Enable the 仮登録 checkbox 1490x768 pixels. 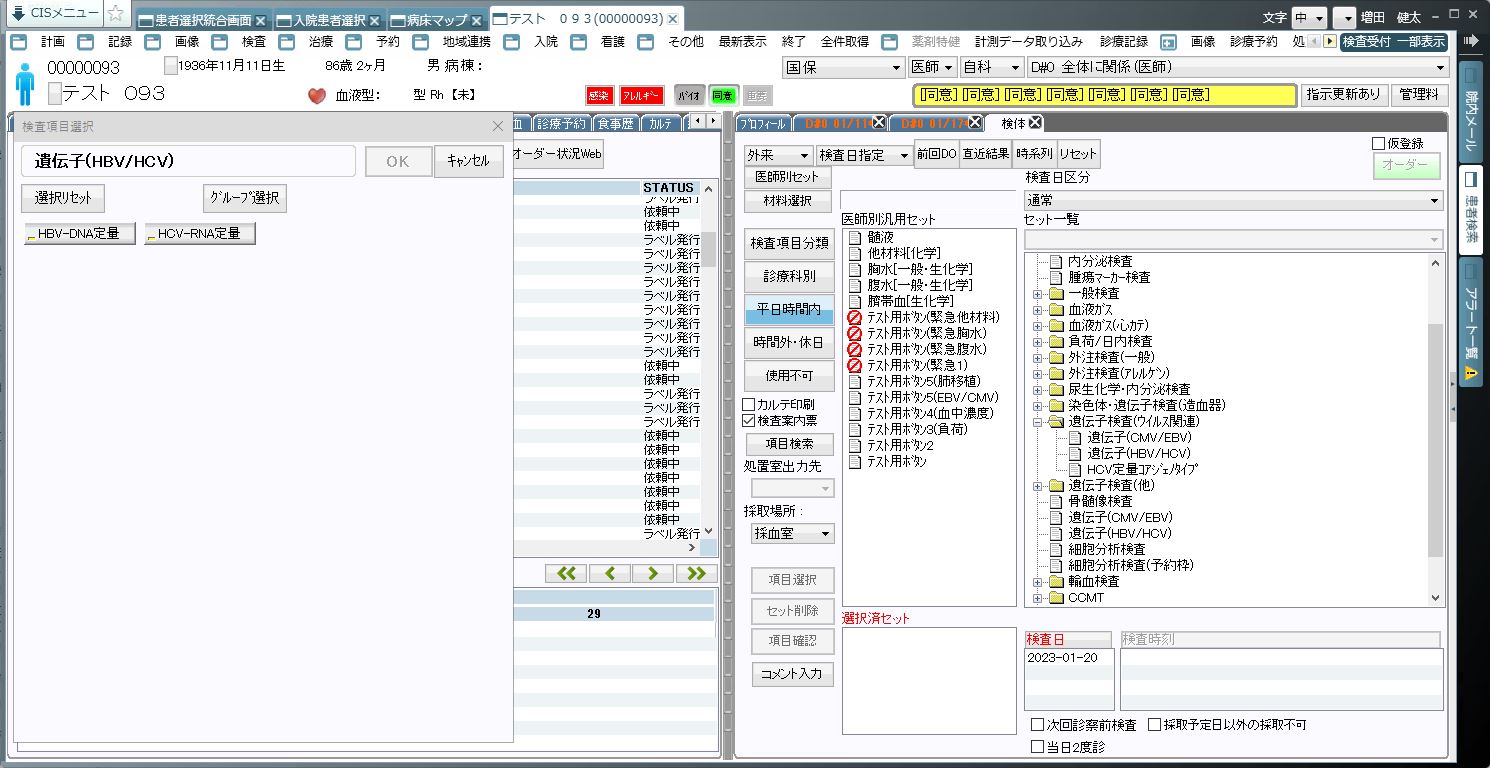click(x=1379, y=144)
